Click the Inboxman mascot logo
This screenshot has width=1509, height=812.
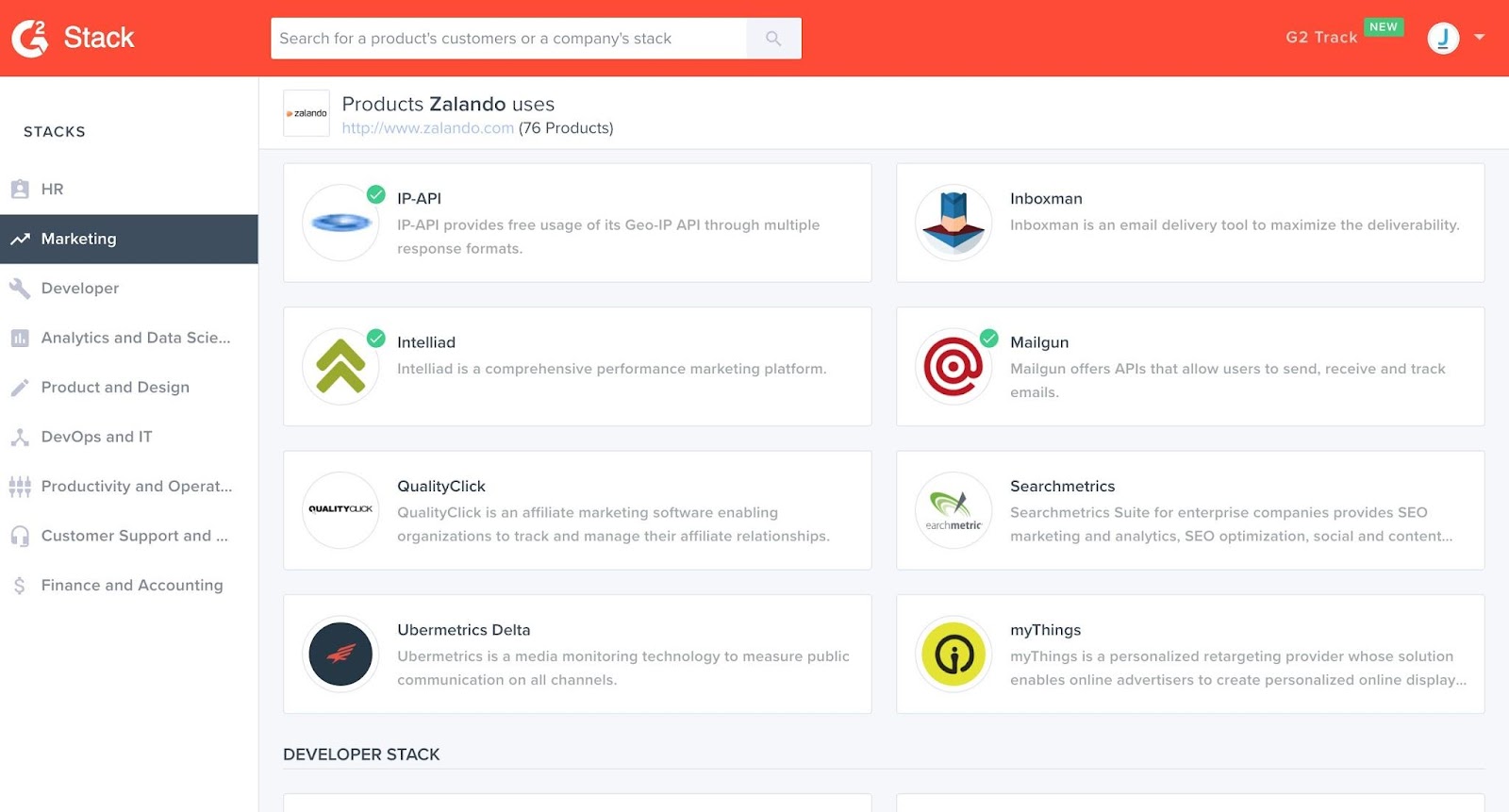(953, 223)
